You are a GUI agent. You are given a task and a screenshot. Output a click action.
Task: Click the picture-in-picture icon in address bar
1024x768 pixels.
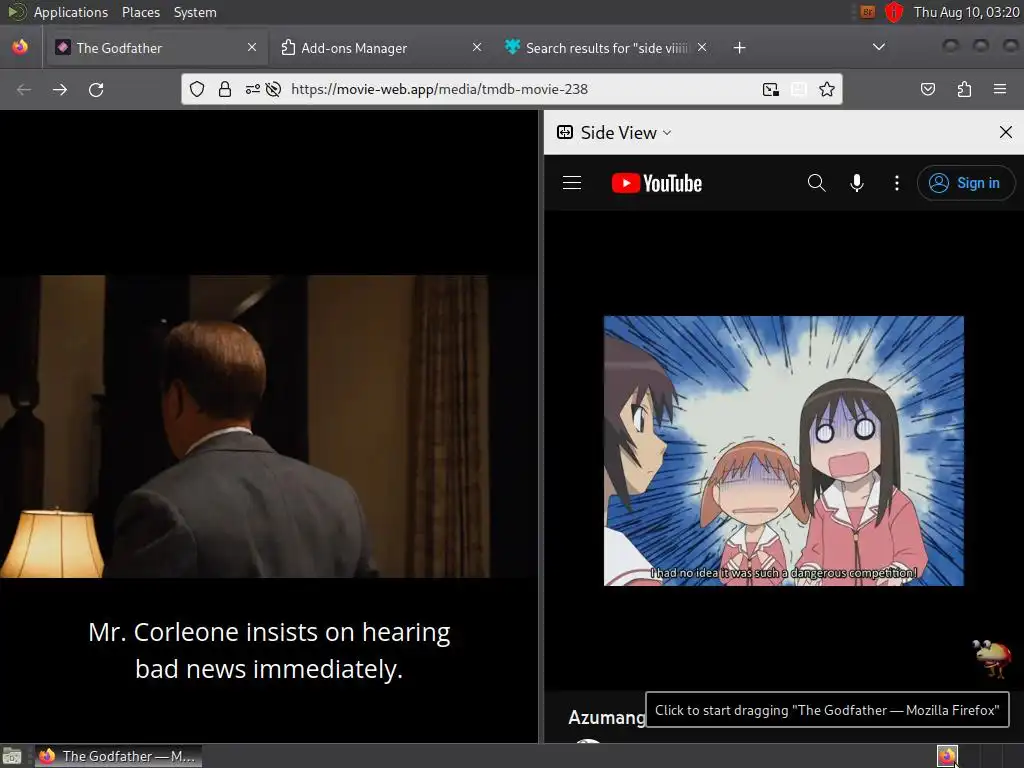click(x=771, y=89)
